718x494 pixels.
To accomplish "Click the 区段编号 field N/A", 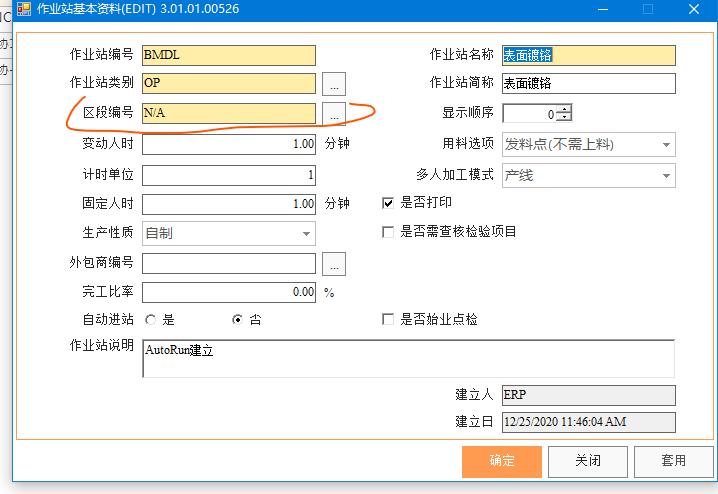I will (x=229, y=113).
